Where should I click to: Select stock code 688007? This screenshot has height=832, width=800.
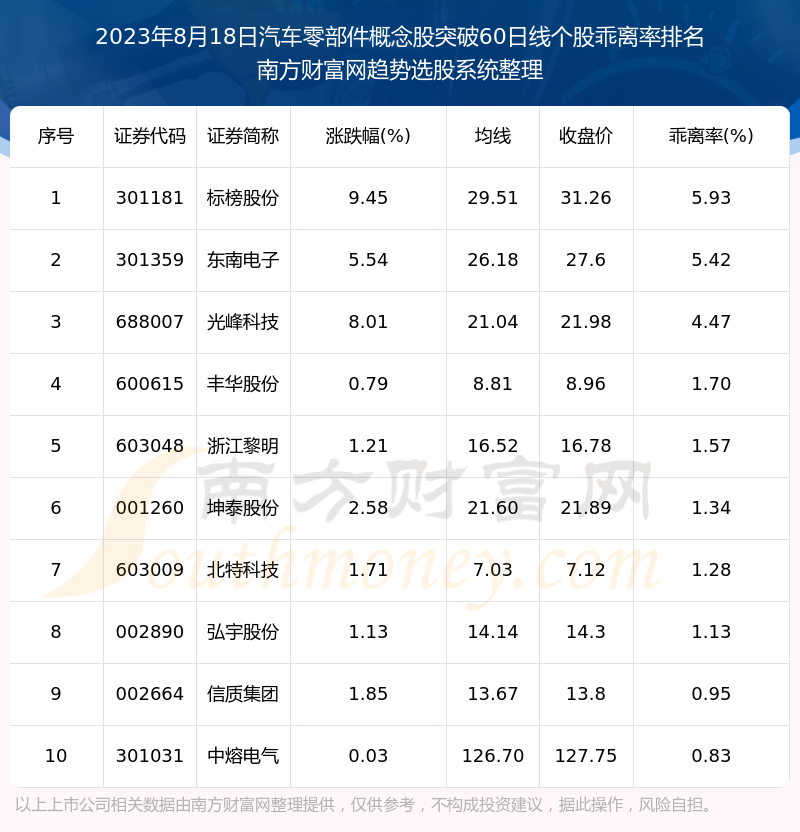coord(150,322)
